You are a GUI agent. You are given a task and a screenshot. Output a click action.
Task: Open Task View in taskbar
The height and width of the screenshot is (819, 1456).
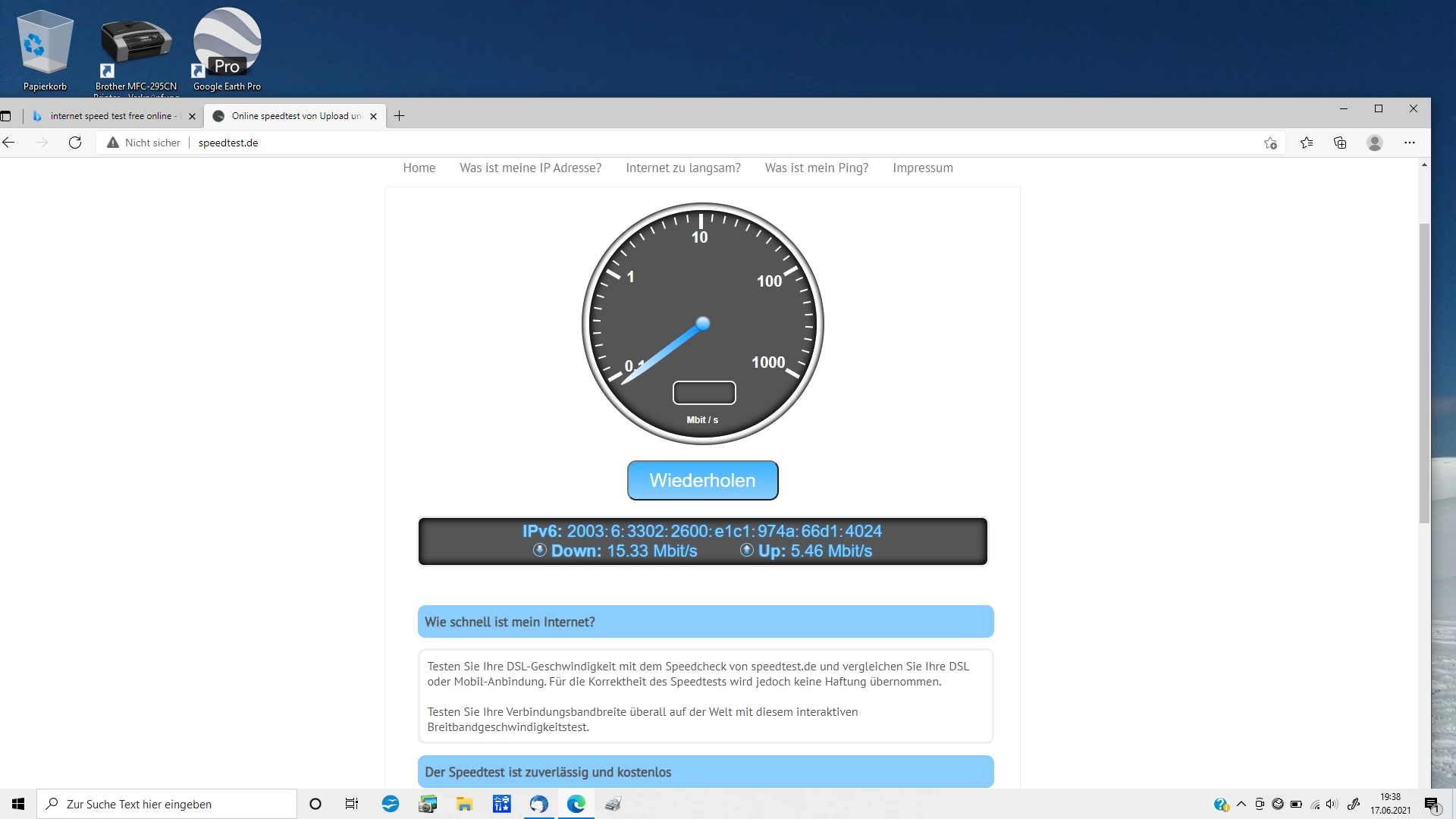351,804
